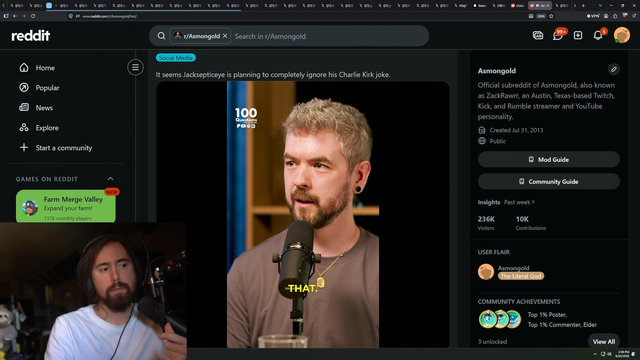Click the edit pencil beside Asmongold

tap(613, 69)
